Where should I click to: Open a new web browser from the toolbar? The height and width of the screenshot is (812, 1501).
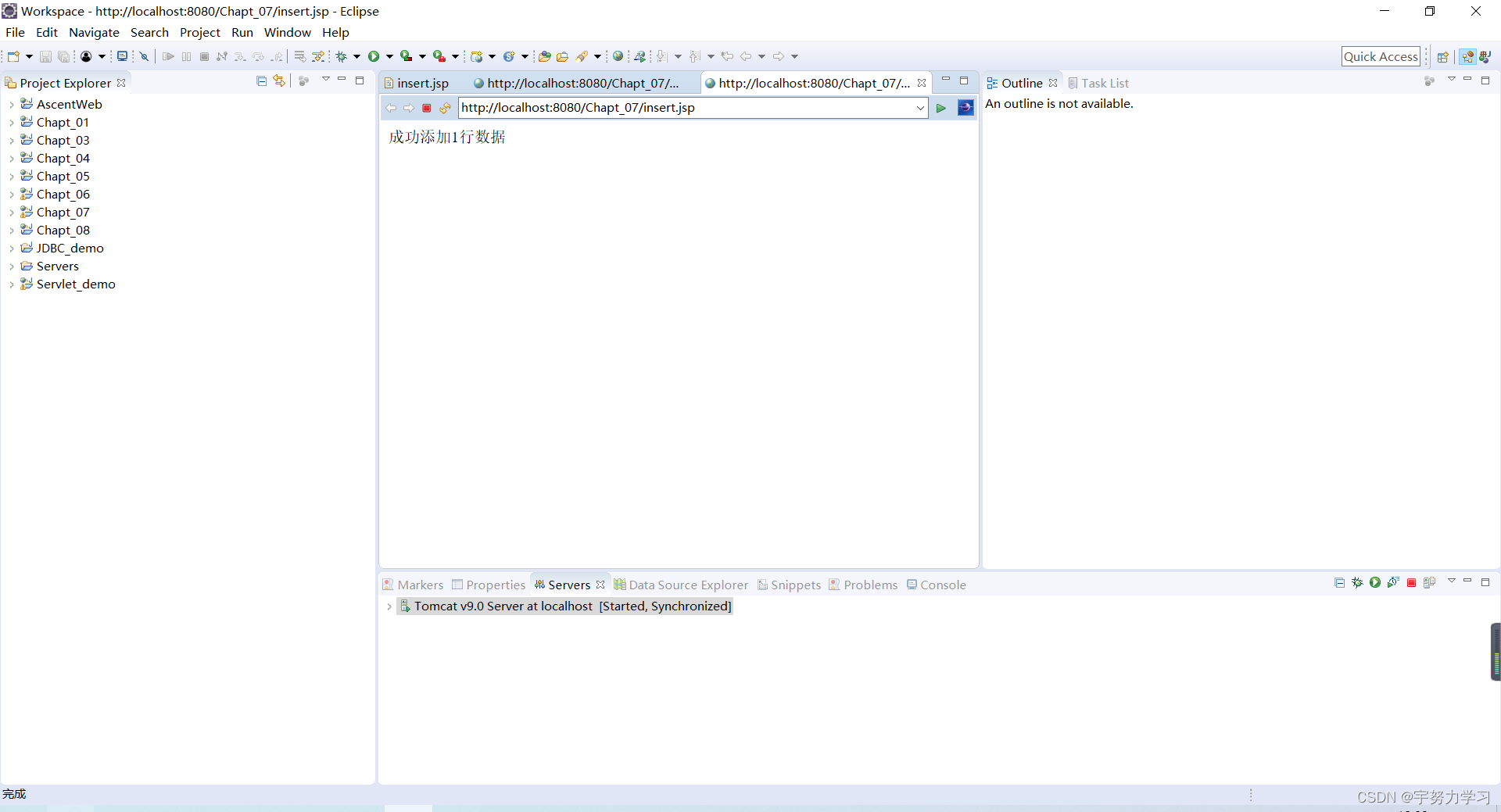coord(617,56)
